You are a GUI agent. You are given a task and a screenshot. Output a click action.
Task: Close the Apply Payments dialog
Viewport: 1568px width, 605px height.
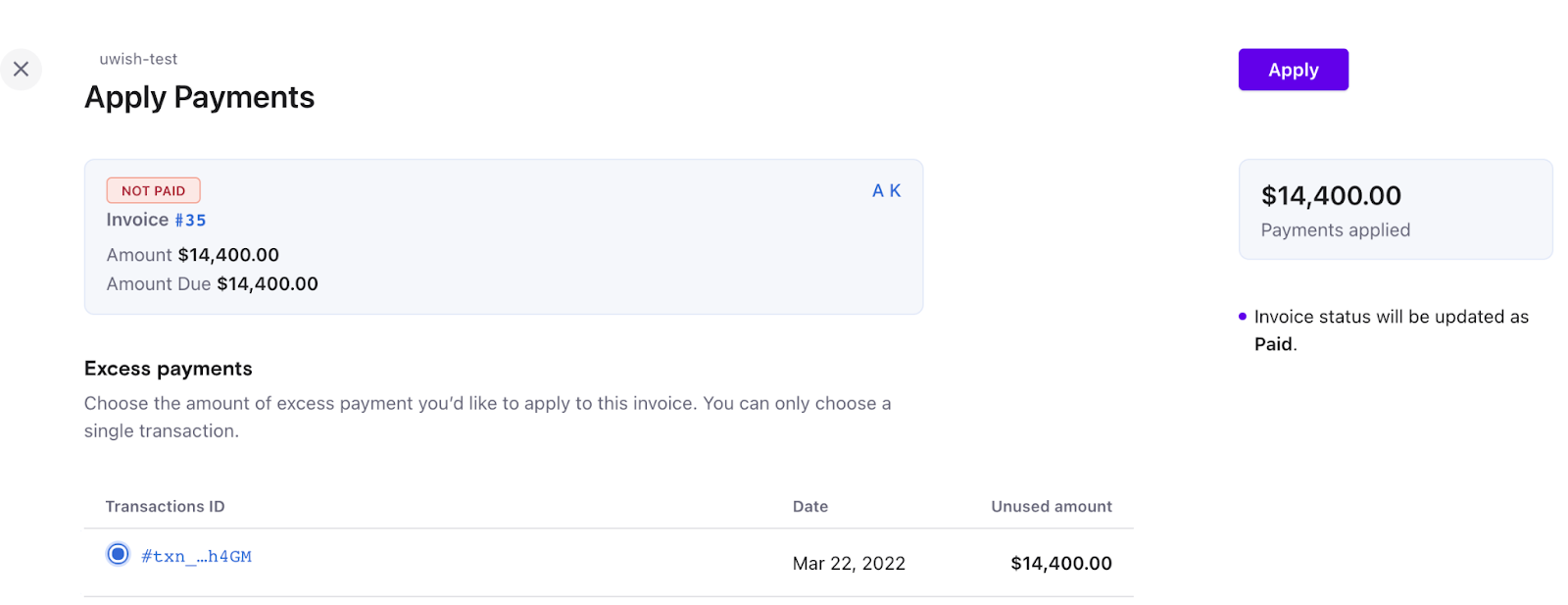tap(21, 70)
